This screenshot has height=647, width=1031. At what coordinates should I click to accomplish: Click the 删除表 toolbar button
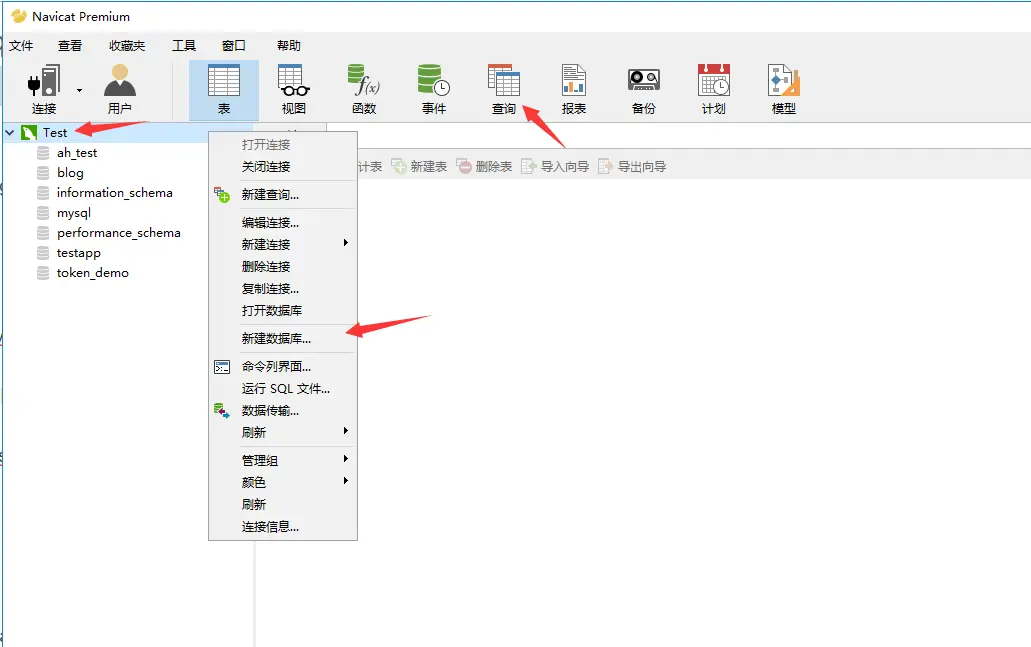tap(485, 166)
